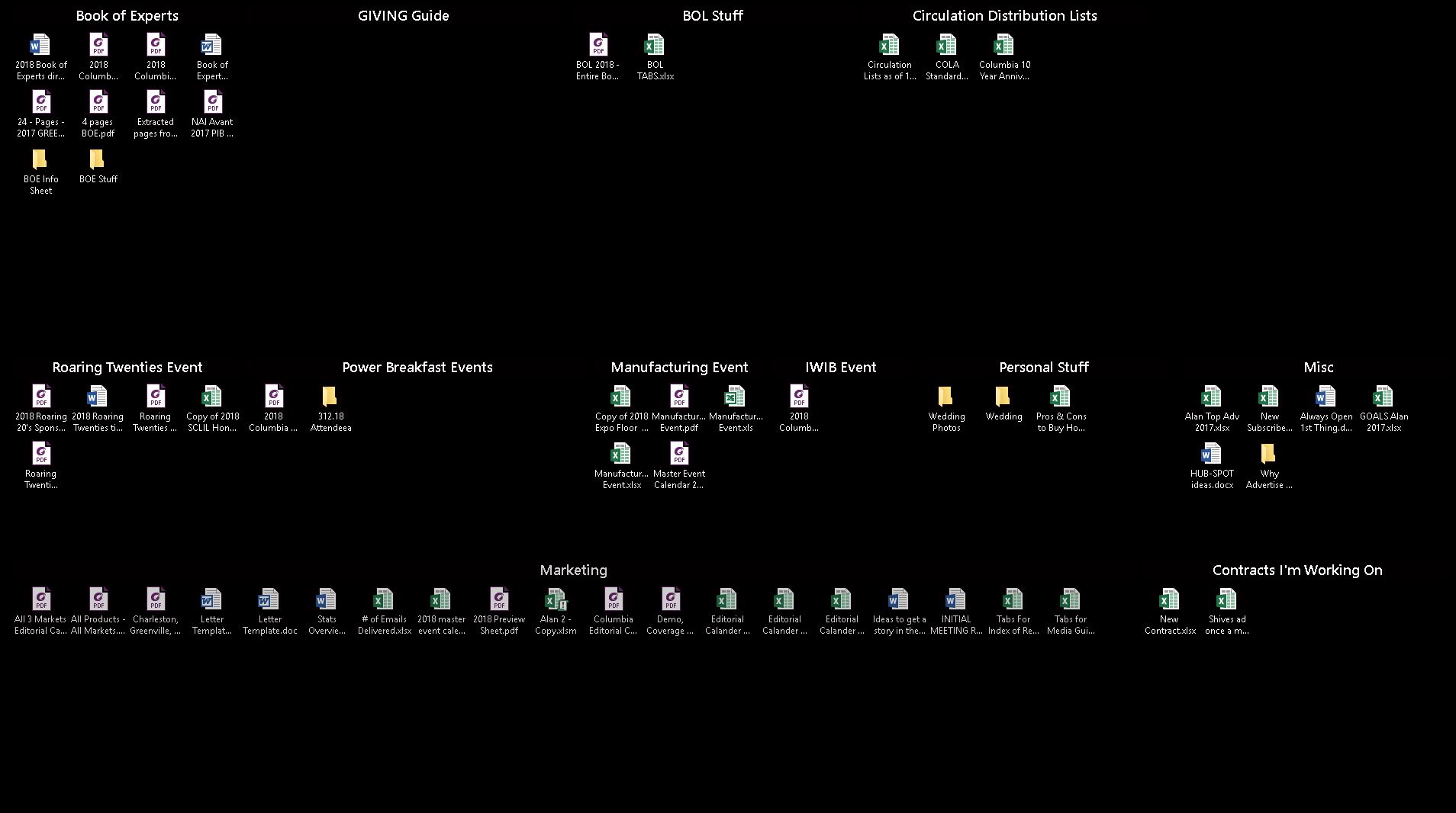Select the 2018 Columb... PDF under IWIB Event
Viewport: 1456px width, 813px height.
[x=798, y=408]
